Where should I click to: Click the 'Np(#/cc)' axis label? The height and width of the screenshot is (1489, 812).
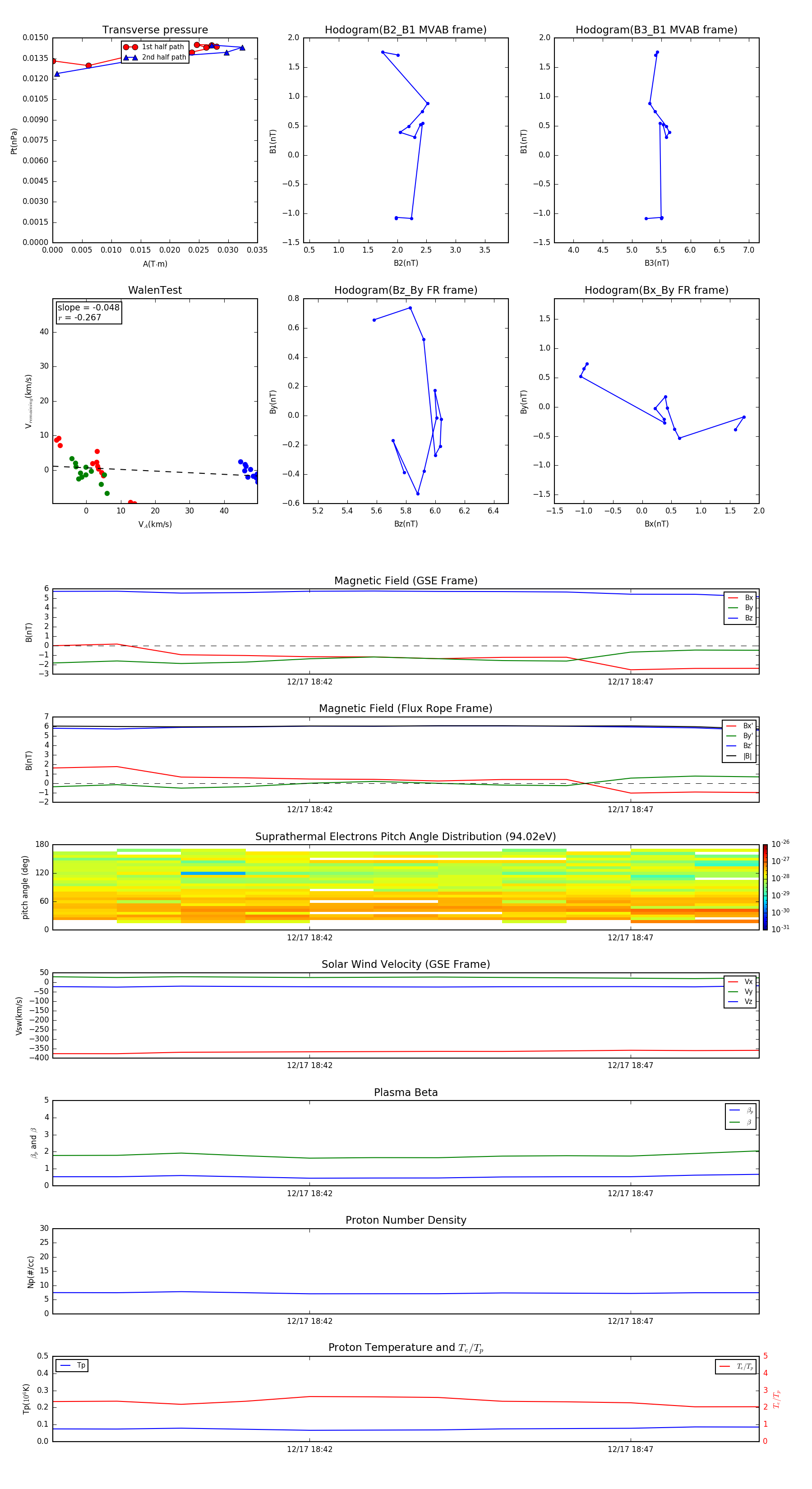pyautogui.click(x=31, y=1272)
